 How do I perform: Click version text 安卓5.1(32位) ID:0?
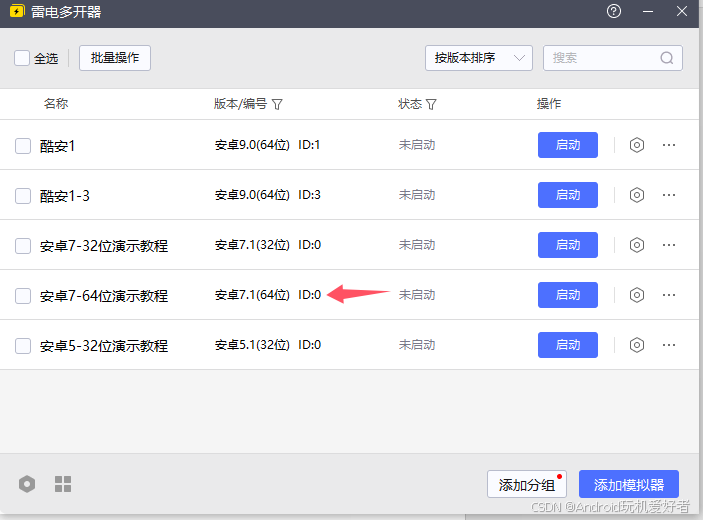pos(268,345)
